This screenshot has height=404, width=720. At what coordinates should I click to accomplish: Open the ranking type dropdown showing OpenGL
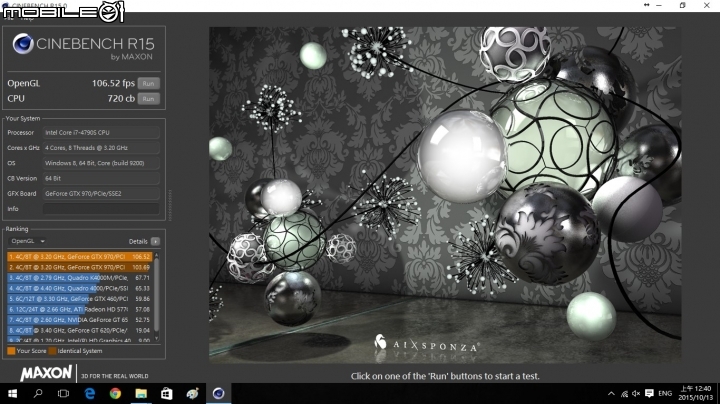(26, 241)
